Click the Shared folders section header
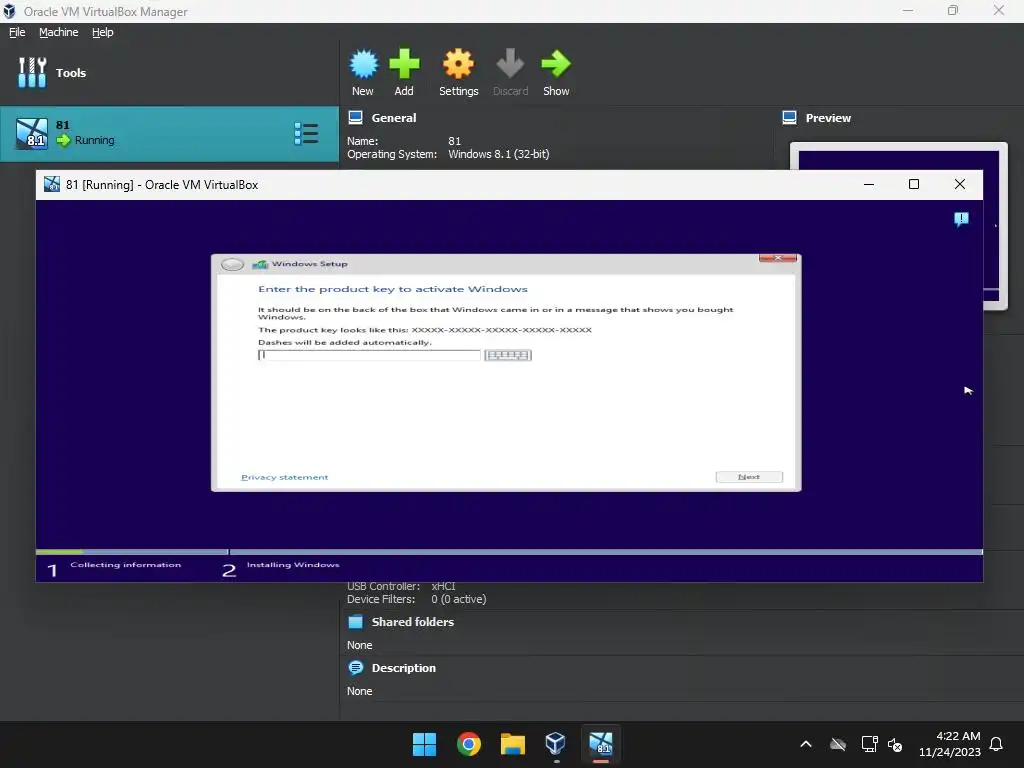Image resolution: width=1024 pixels, height=768 pixels. [413, 622]
